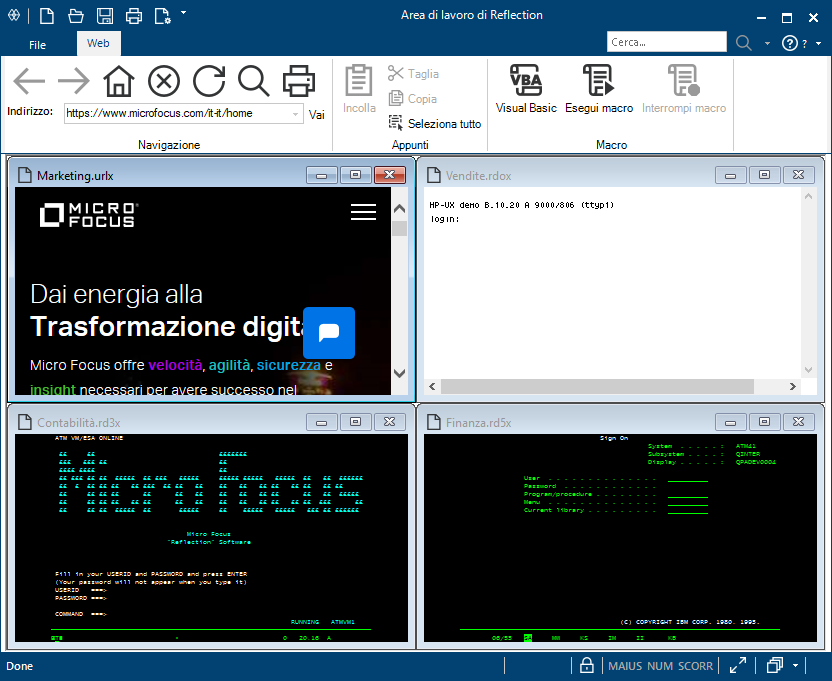Open the Visual Basic editor
Viewport: 832px width, 681px height.
pyautogui.click(x=526, y=89)
